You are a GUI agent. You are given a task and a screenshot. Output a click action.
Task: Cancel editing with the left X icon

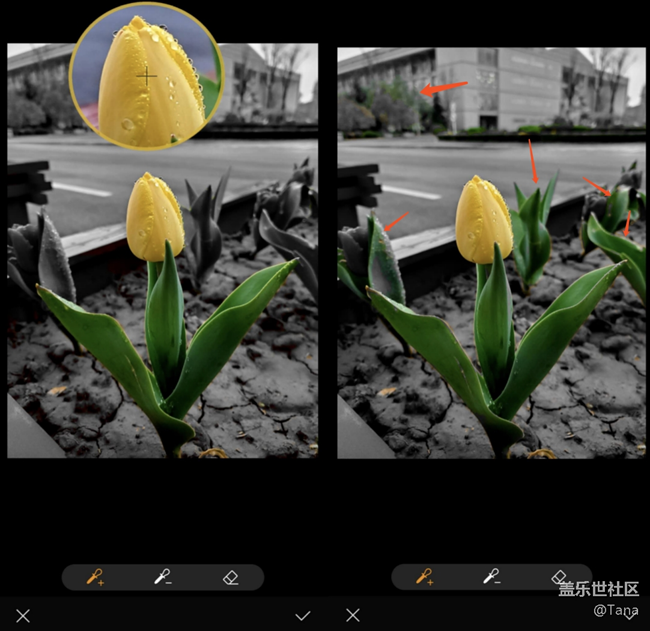pos(23,615)
